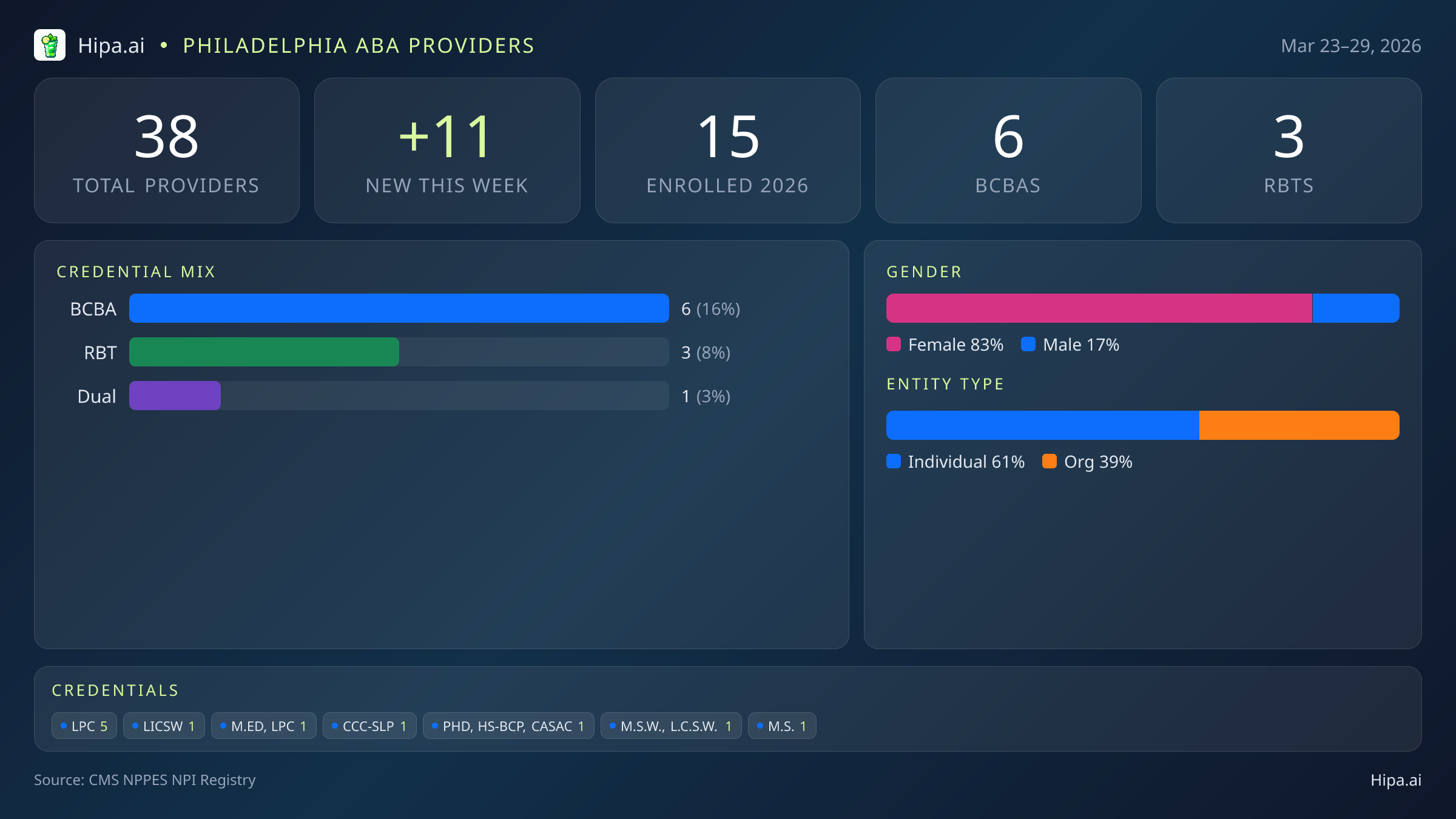Select the PHD, HS-BCP, CASAC credential tag
Viewport: 1456px width, 819px height.
click(x=508, y=725)
